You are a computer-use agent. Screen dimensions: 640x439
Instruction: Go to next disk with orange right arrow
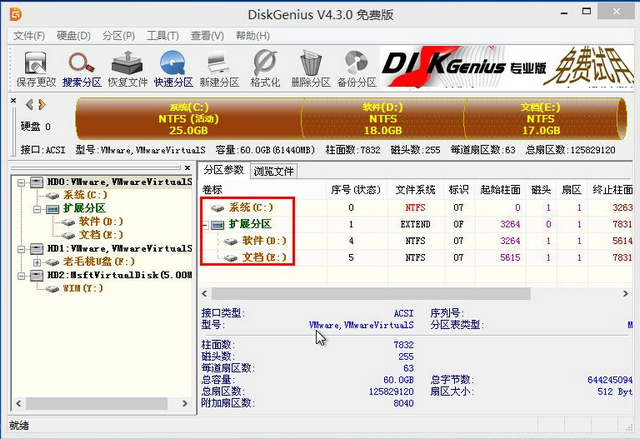pos(42,104)
